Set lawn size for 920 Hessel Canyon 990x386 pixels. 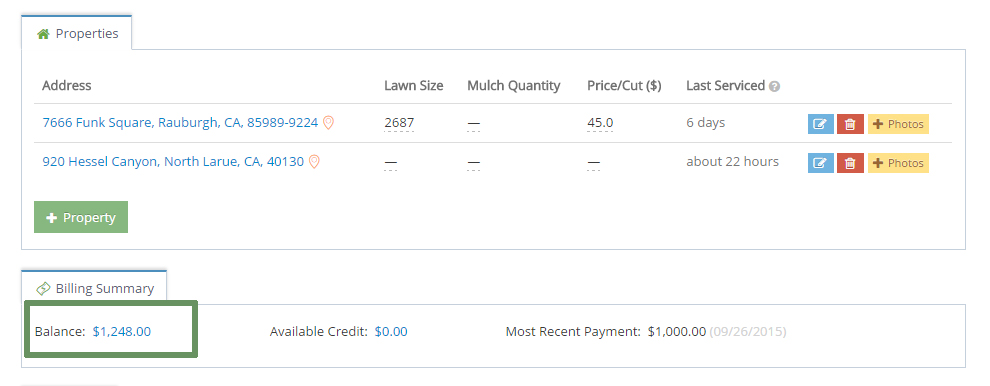pyautogui.click(x=390, y=163)
